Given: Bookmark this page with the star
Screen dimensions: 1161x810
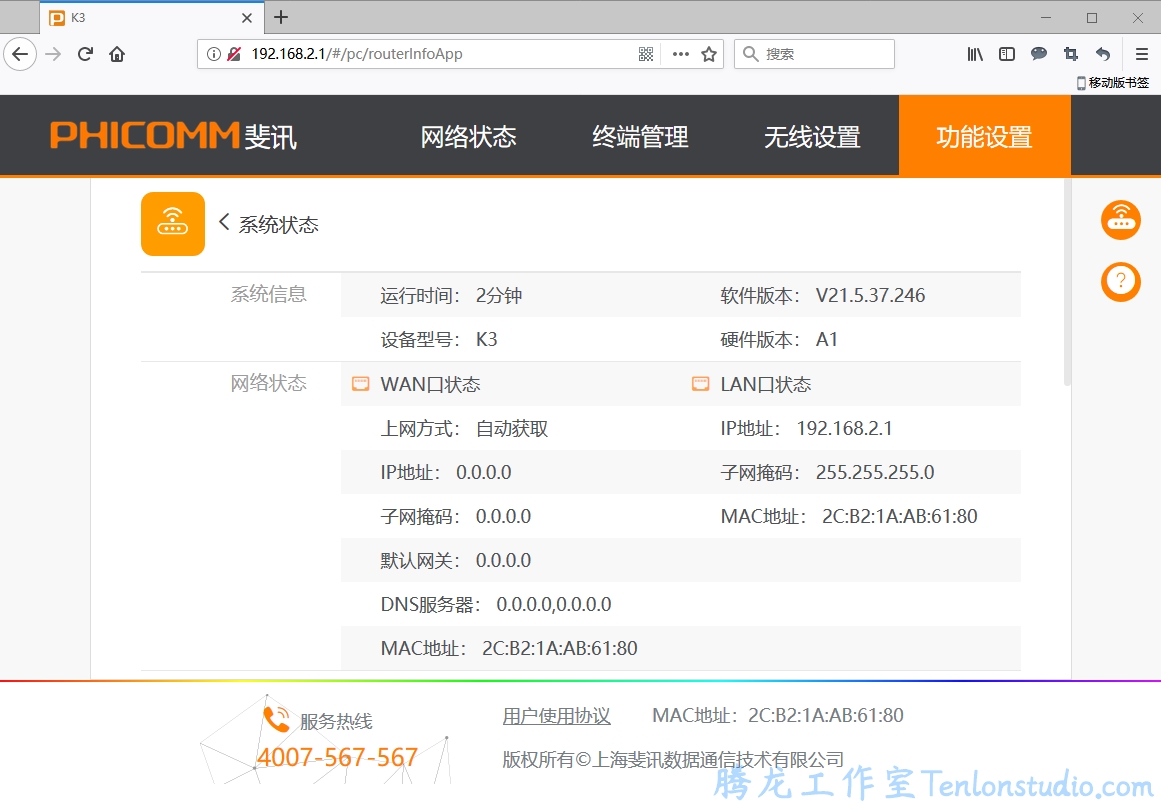Looking at the screenshot, I should (x=709, y=54).
